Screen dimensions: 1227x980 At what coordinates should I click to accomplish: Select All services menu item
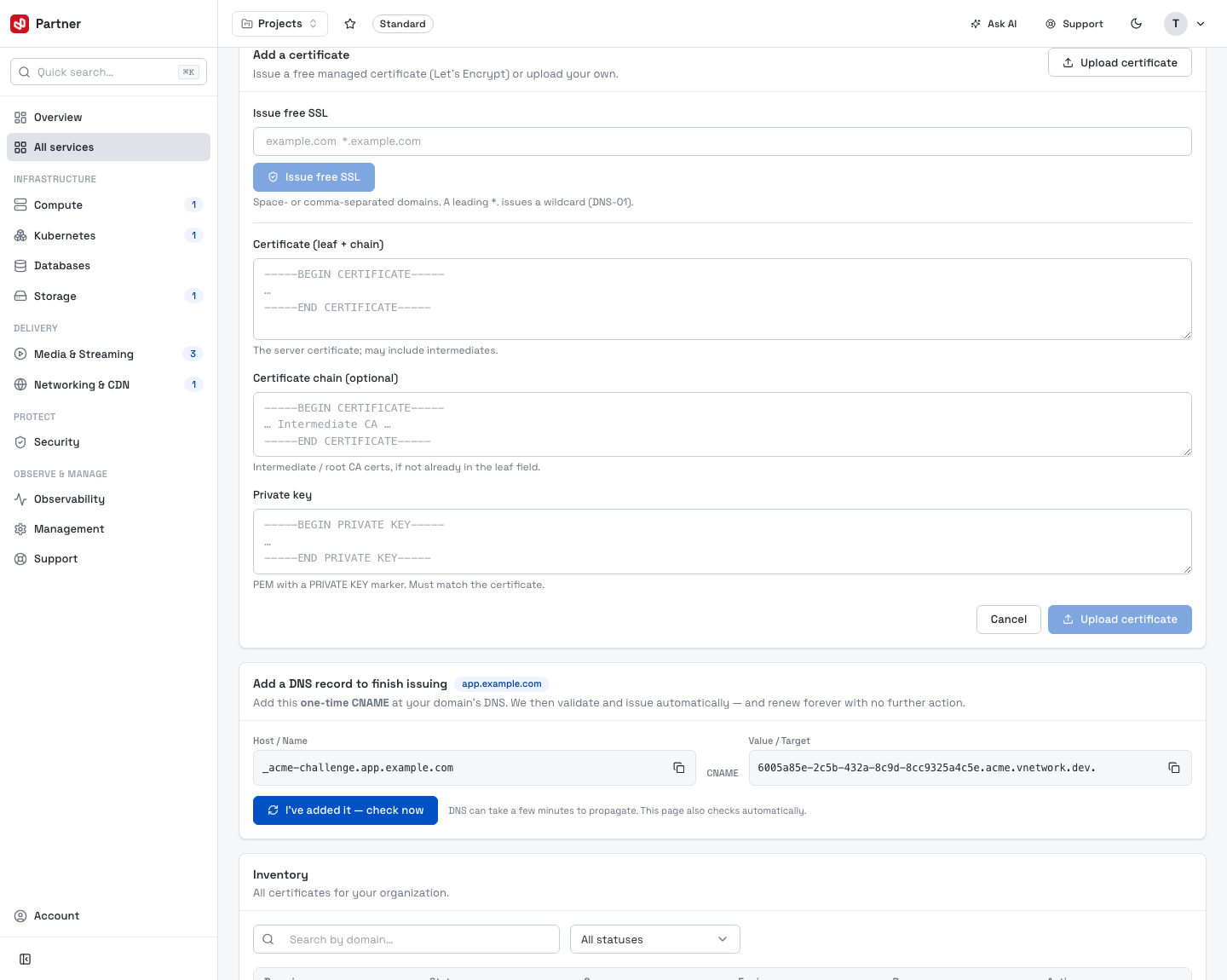pos(108,147)
